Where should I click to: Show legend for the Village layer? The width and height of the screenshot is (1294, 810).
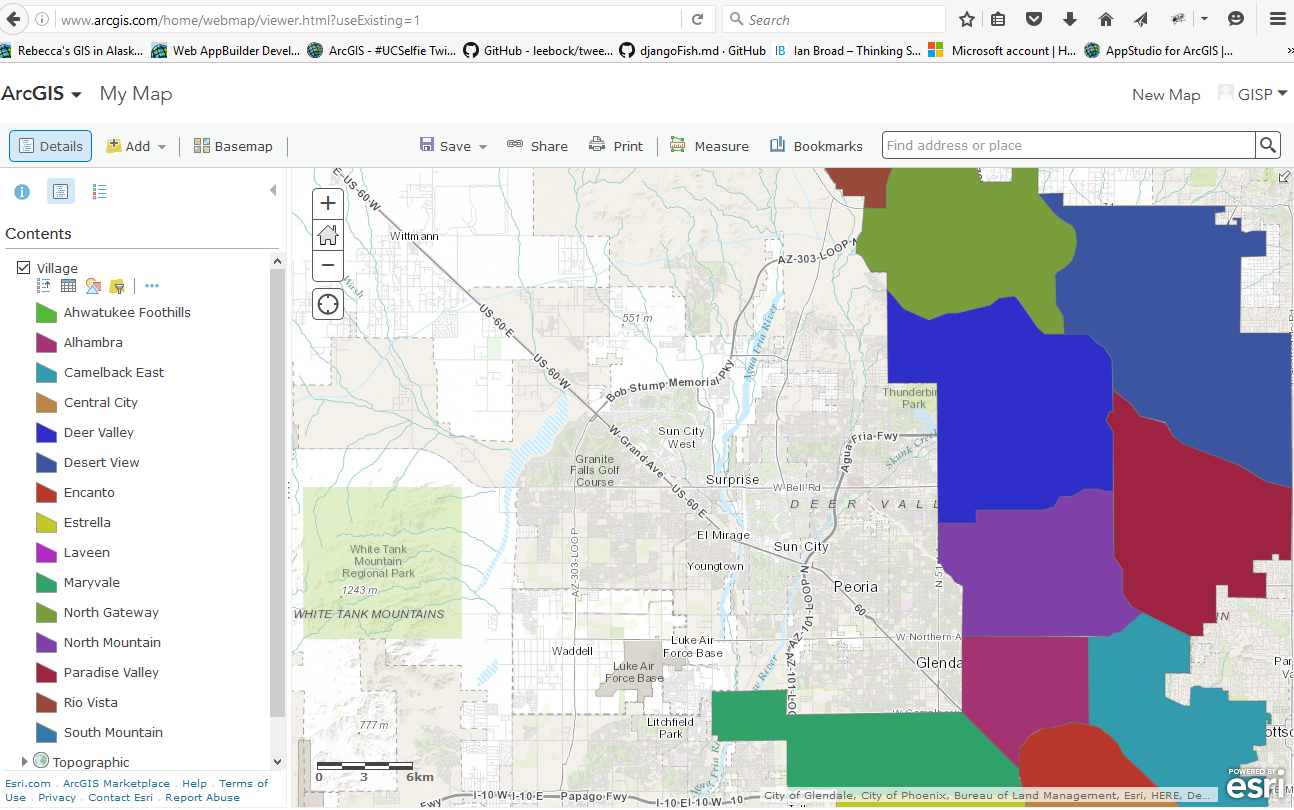(44, 286)
